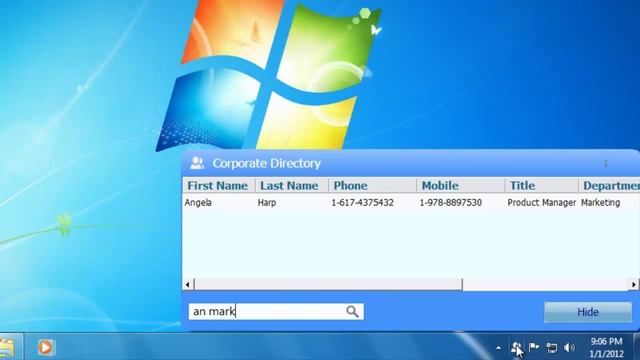This screenshot has height=360, width=640.
Task: Select the "Angela" first name cell
Action: tap(198, 202)
